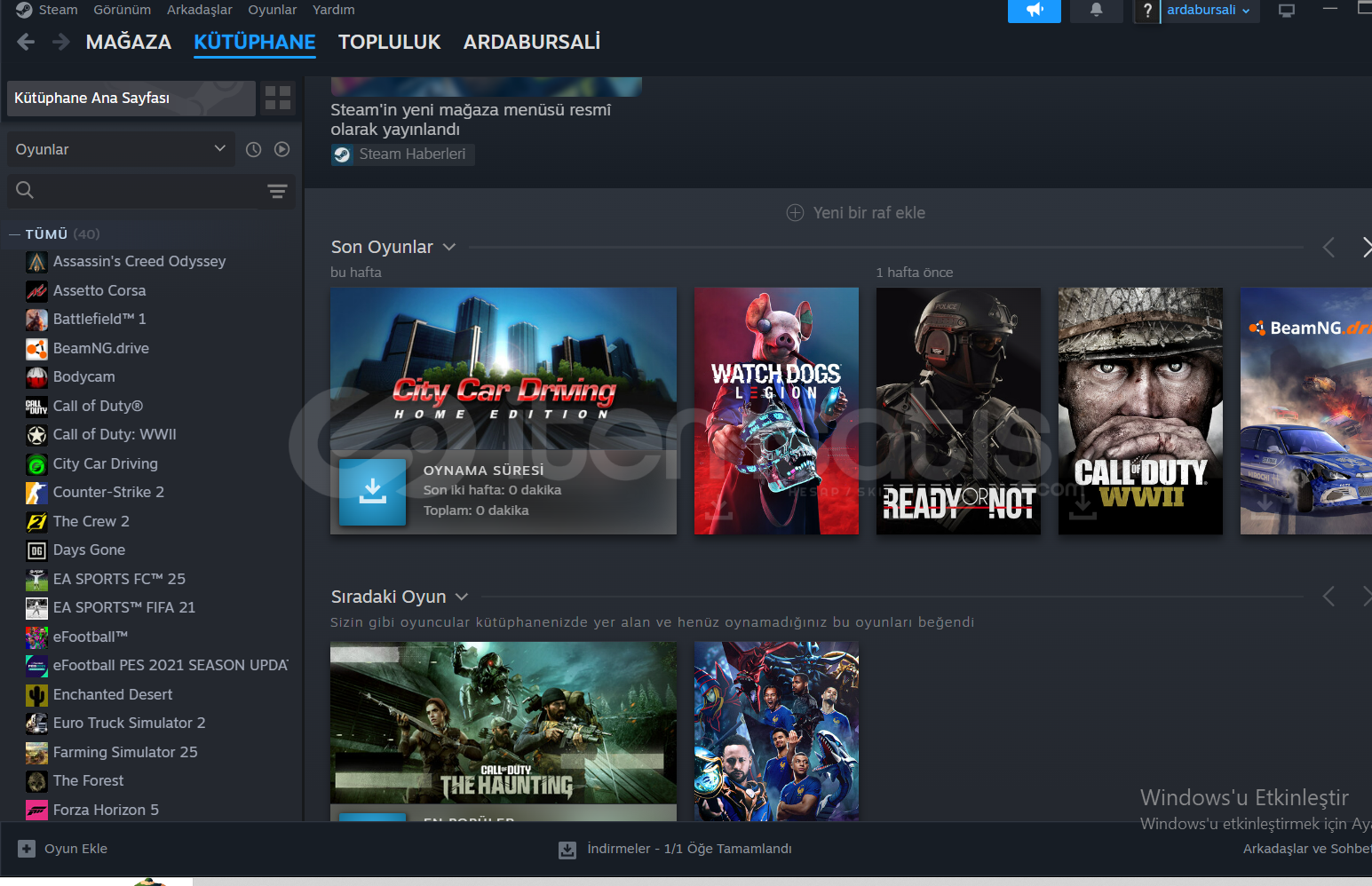Screen dimensions: 1372x886
Task: Open the Big Picture mode monitor icon
Action: (1286, 11)
